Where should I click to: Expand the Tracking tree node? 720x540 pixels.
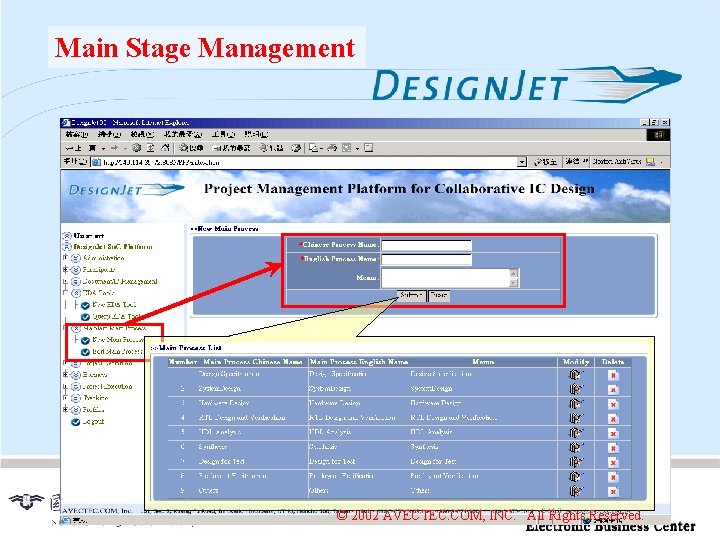click(x=66, y=398)
